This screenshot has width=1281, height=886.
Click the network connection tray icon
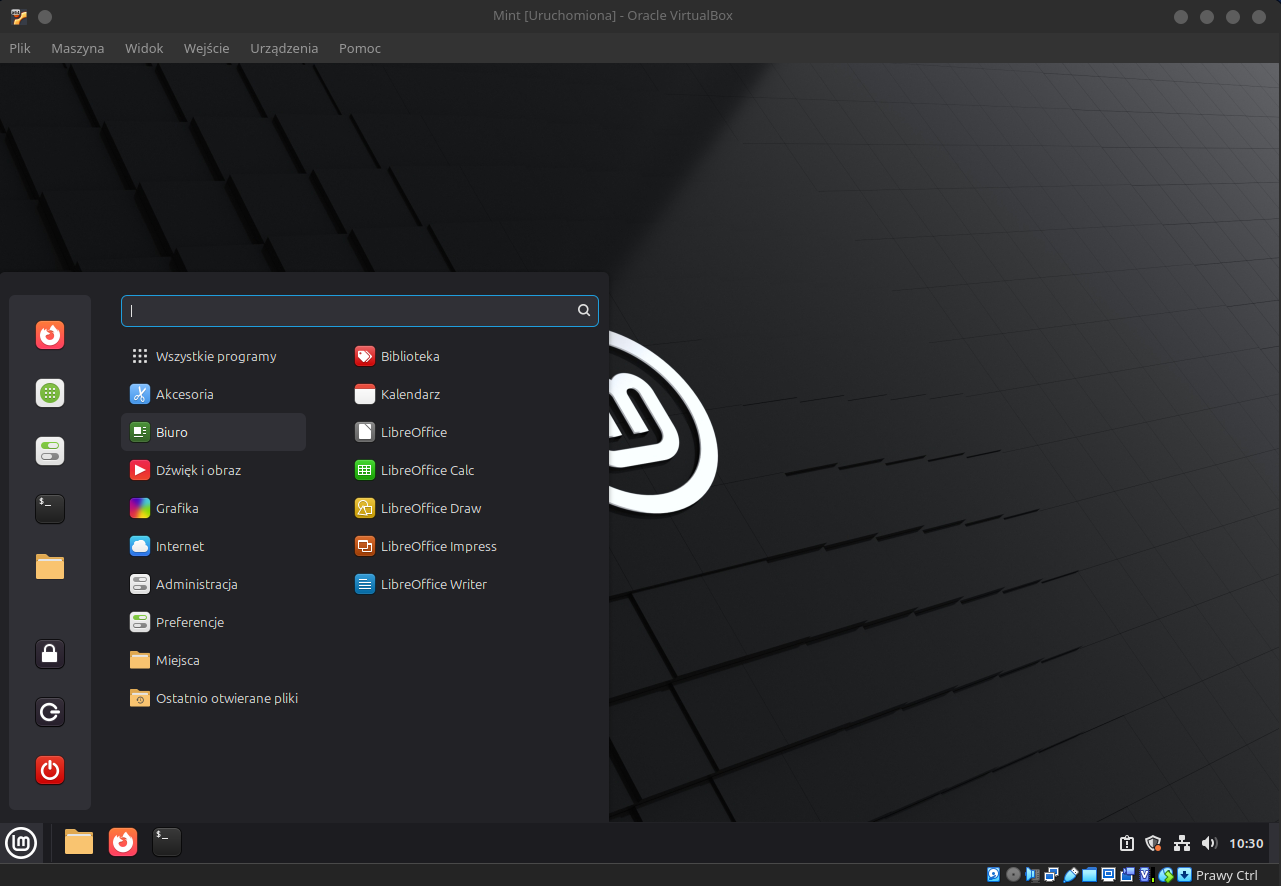(1181, 843)
